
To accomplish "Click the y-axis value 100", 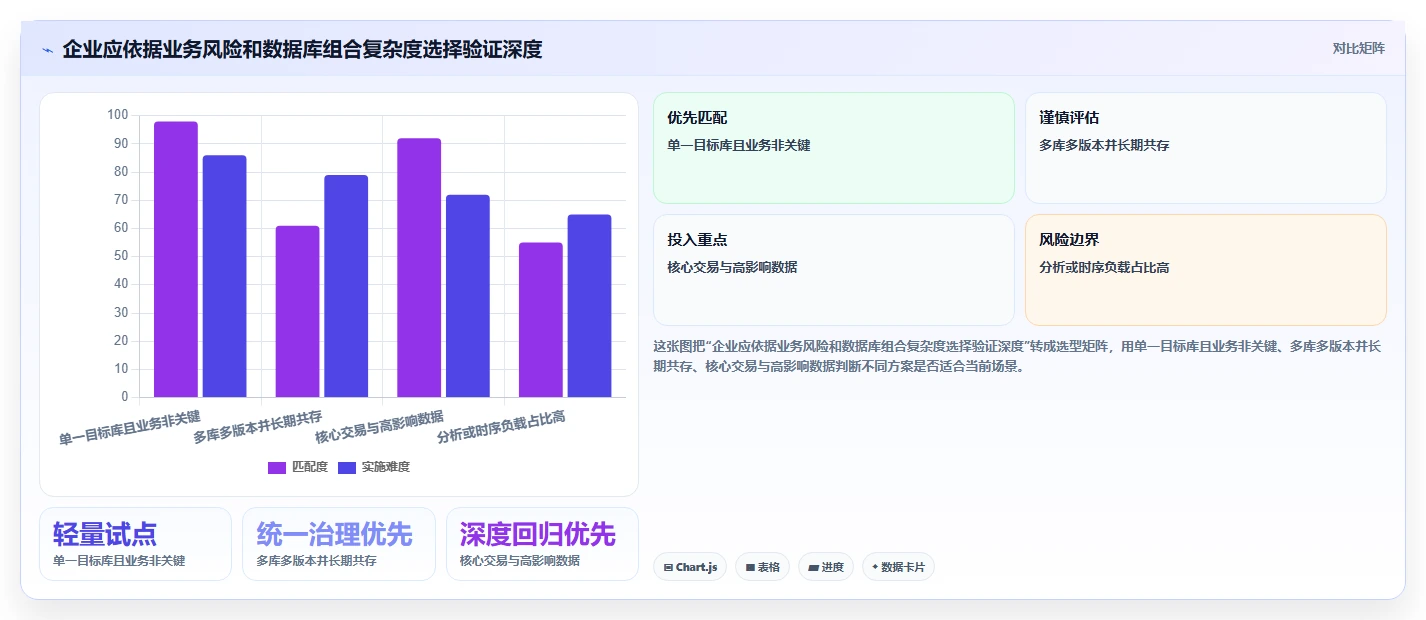I will (118, 115).
